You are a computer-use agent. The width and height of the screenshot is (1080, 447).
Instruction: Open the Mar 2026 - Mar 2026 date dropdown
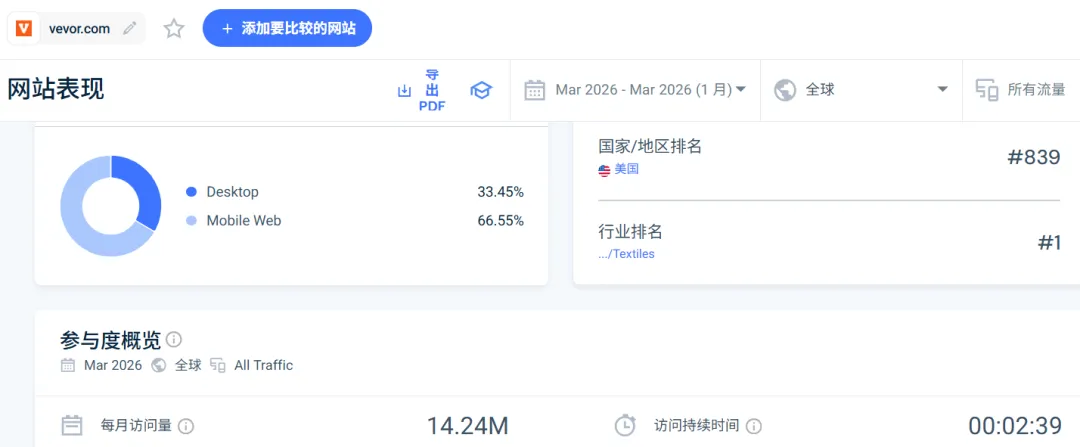click(651, 90)
